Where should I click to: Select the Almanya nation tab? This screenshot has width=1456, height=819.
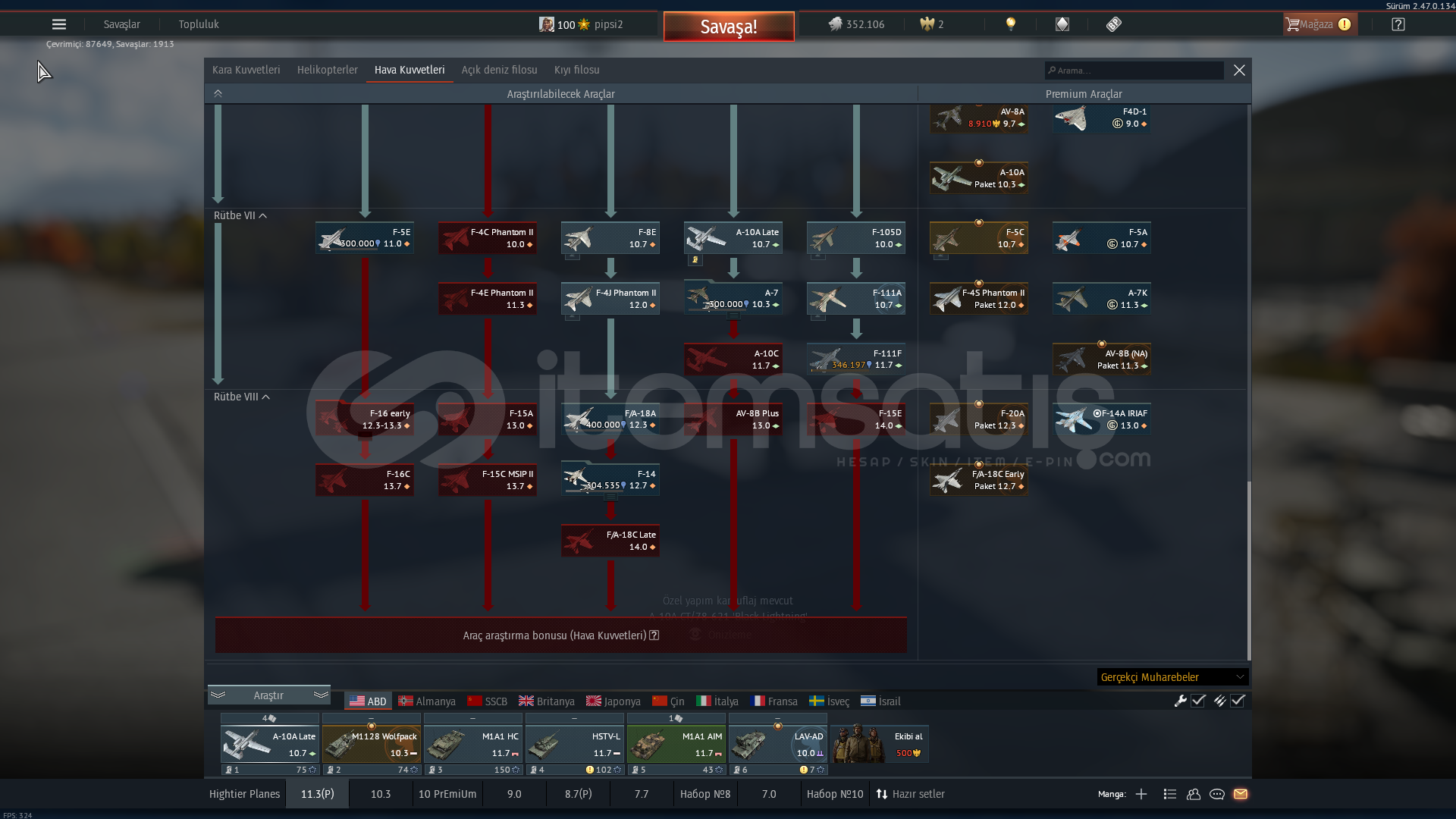click(x=427, y=701)
